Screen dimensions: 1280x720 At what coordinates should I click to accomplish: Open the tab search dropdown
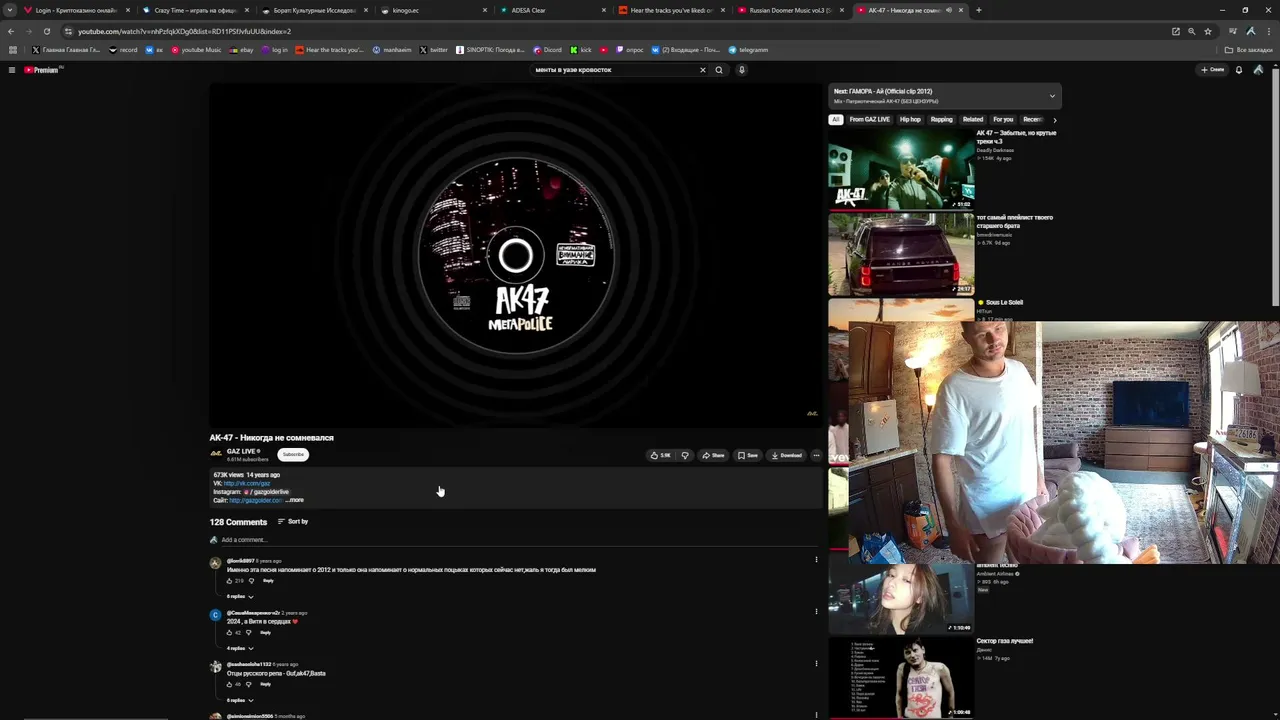tap(12, 10)
